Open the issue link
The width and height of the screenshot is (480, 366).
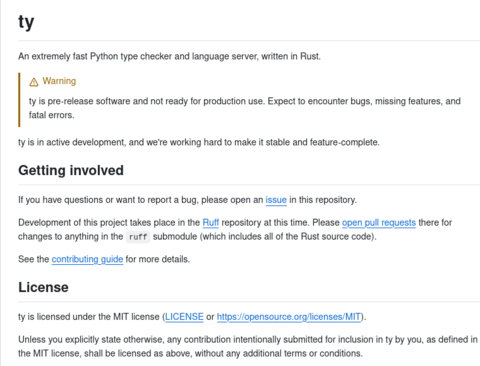(x=276, y=200)
